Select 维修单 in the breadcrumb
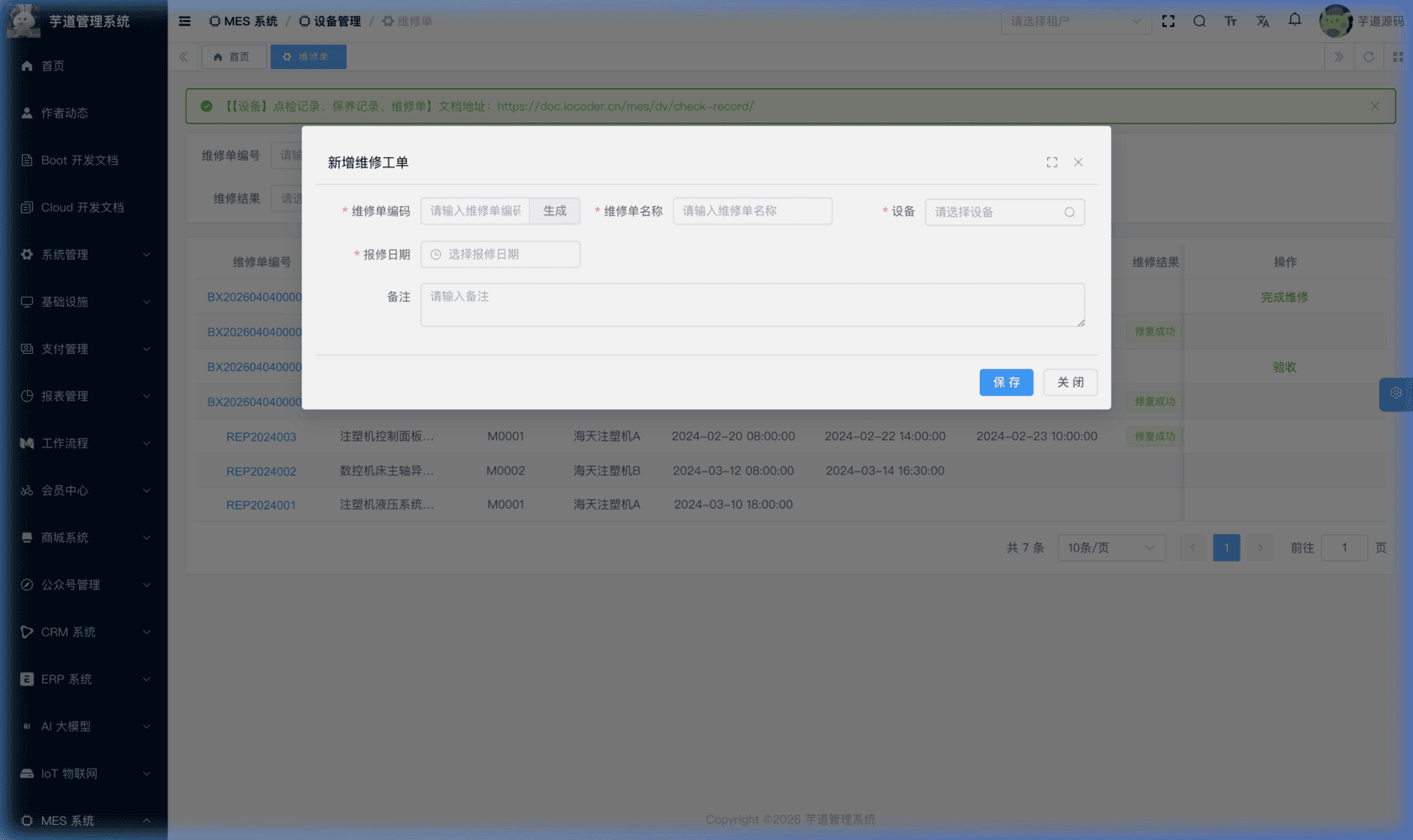This screenshot has width=1413, height=840. point(413,21)
